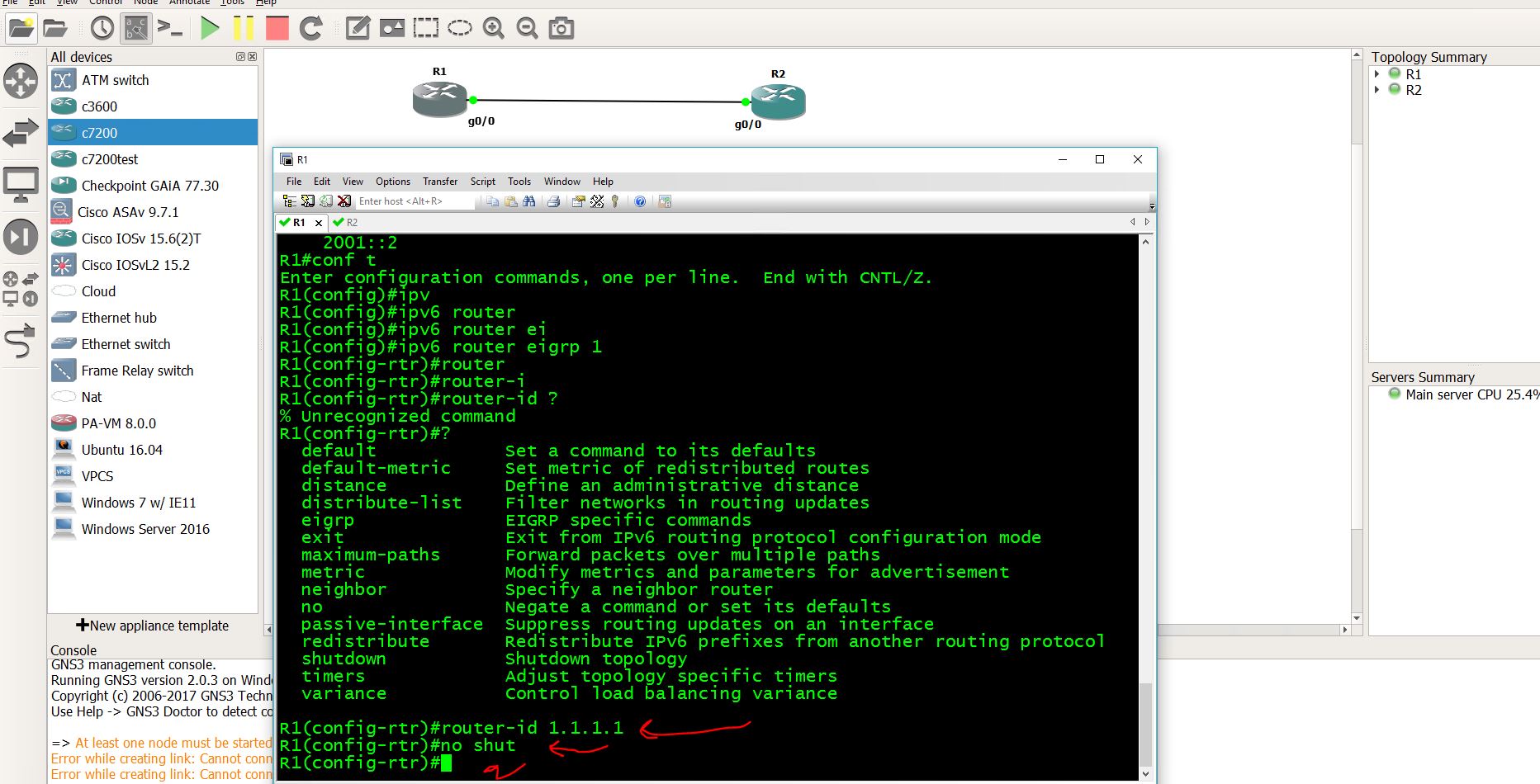Screen dimensions: 1540x784
Task: Click the Enter host input field
Action: [415, 201]
